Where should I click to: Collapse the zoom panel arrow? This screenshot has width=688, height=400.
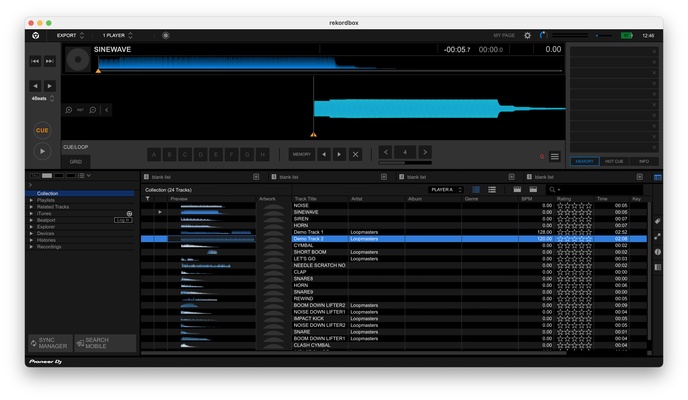pyautogui.click(x=107, y=110)
